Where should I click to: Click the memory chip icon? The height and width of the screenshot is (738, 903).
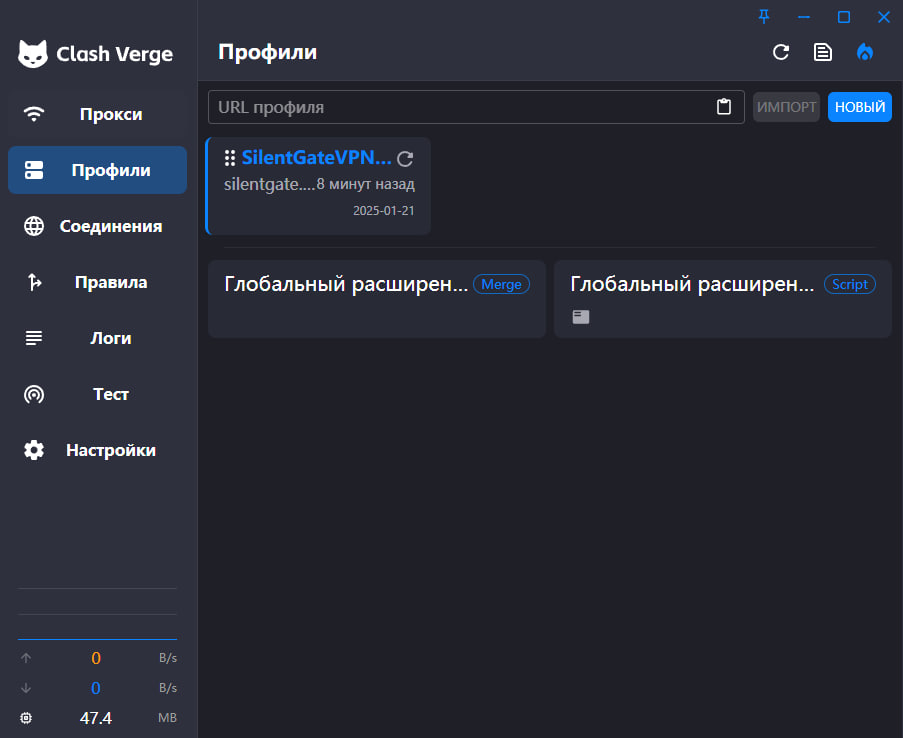26,718
